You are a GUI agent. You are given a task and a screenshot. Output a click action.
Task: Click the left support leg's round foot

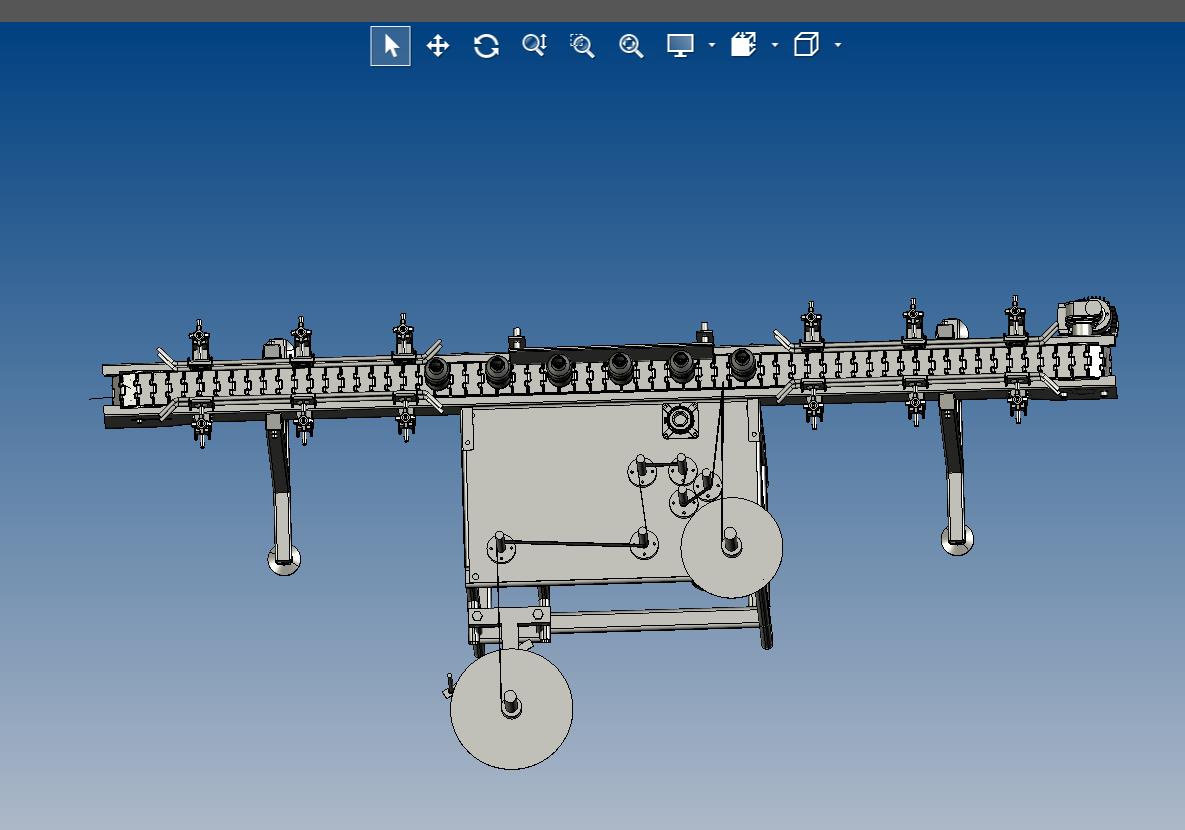284,560
